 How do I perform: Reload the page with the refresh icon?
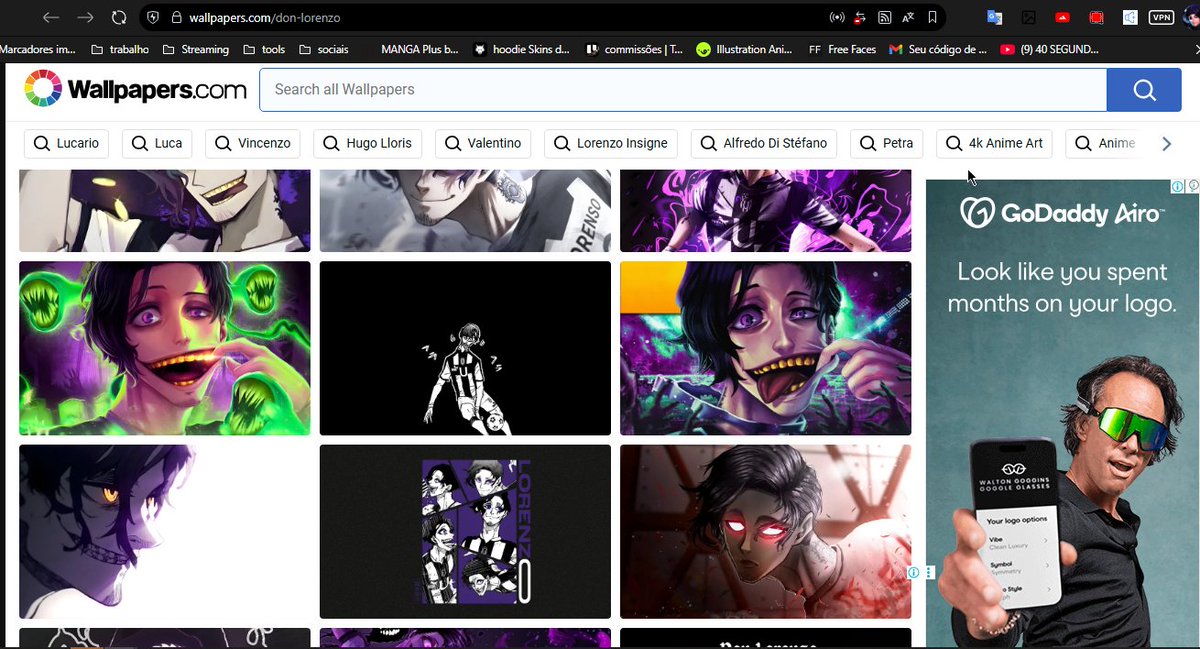(x=119, y=17)
